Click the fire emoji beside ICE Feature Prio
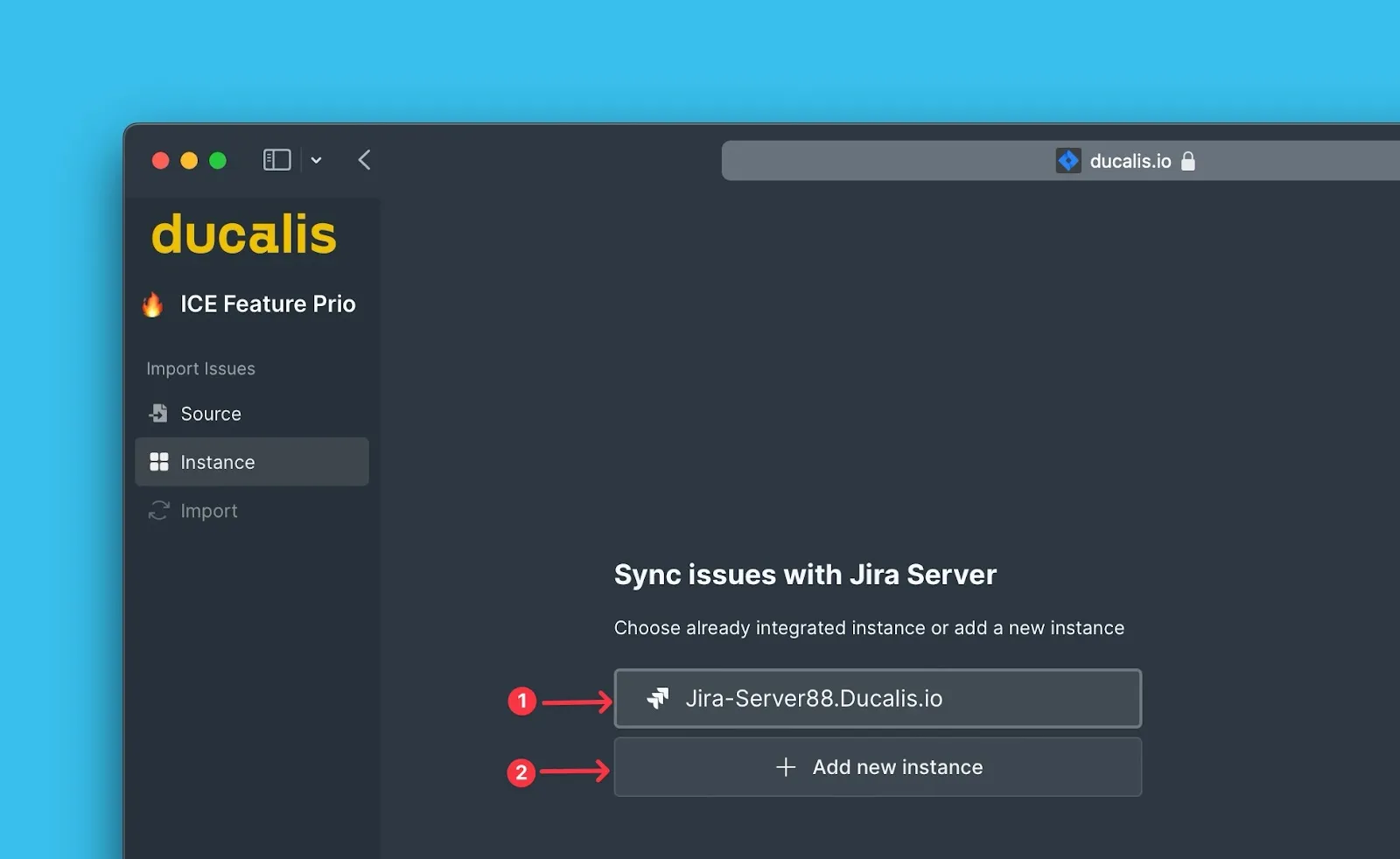1400x859 pixels. 153,304
